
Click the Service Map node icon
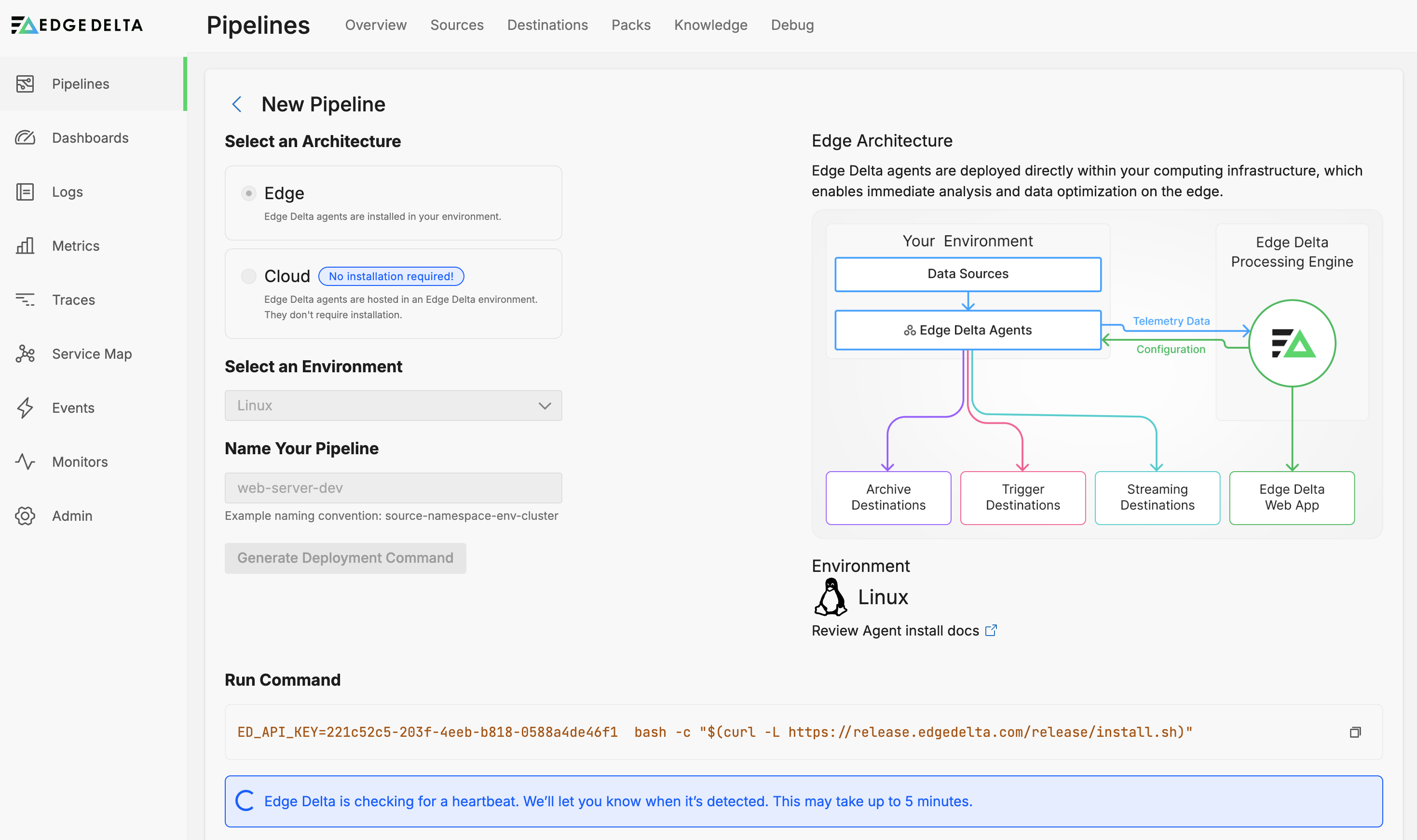click(25, 354)
